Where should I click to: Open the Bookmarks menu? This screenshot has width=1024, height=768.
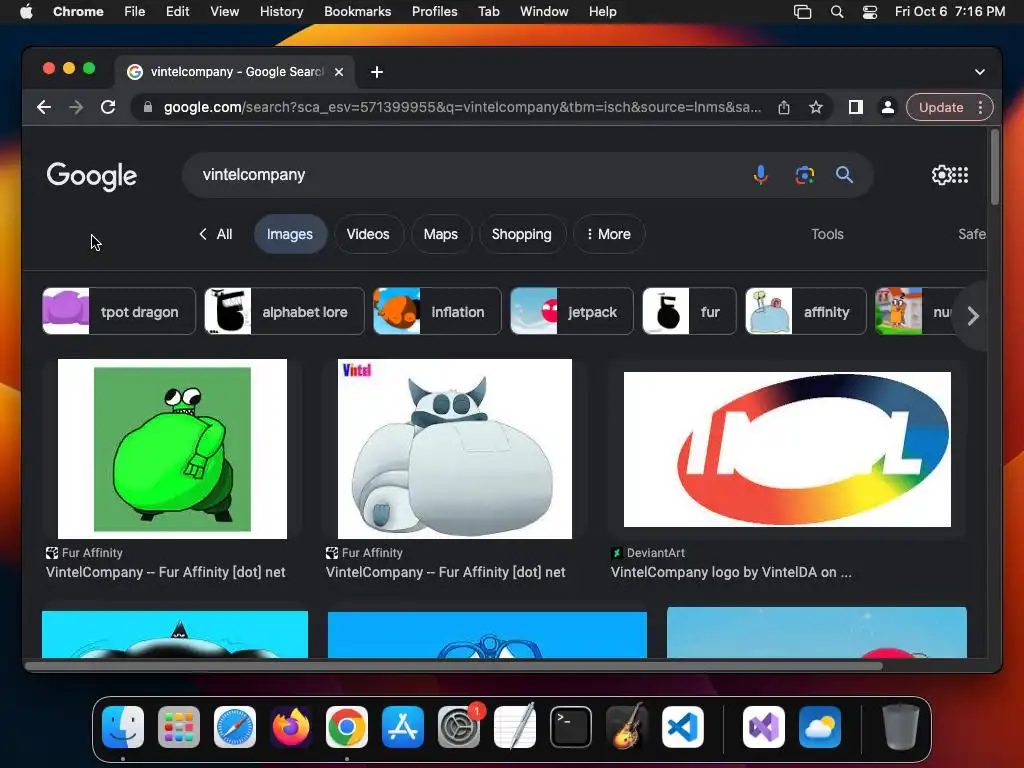point(357,12)
